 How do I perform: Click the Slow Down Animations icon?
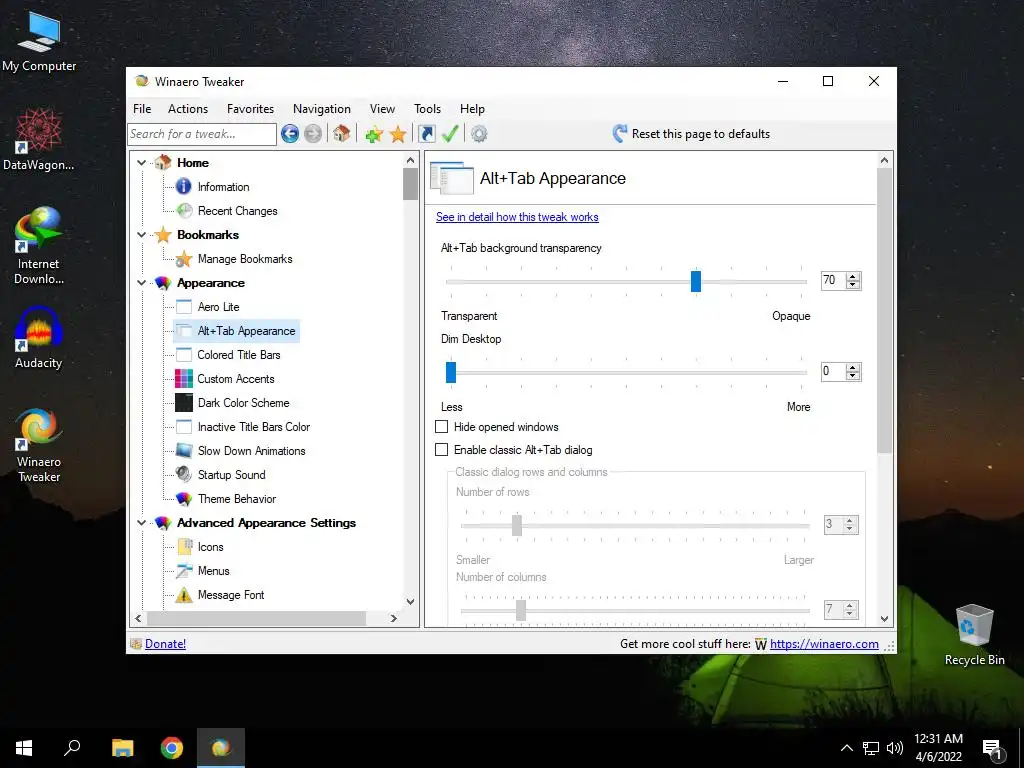click(x=184, y=451)
